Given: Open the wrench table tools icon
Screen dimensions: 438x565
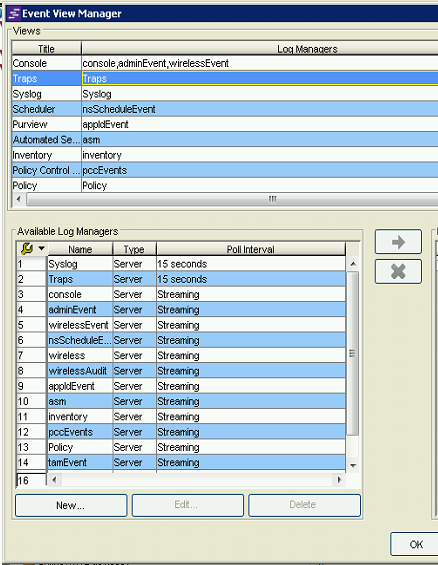Looking at the screenshot, I should tap(27, 249).
